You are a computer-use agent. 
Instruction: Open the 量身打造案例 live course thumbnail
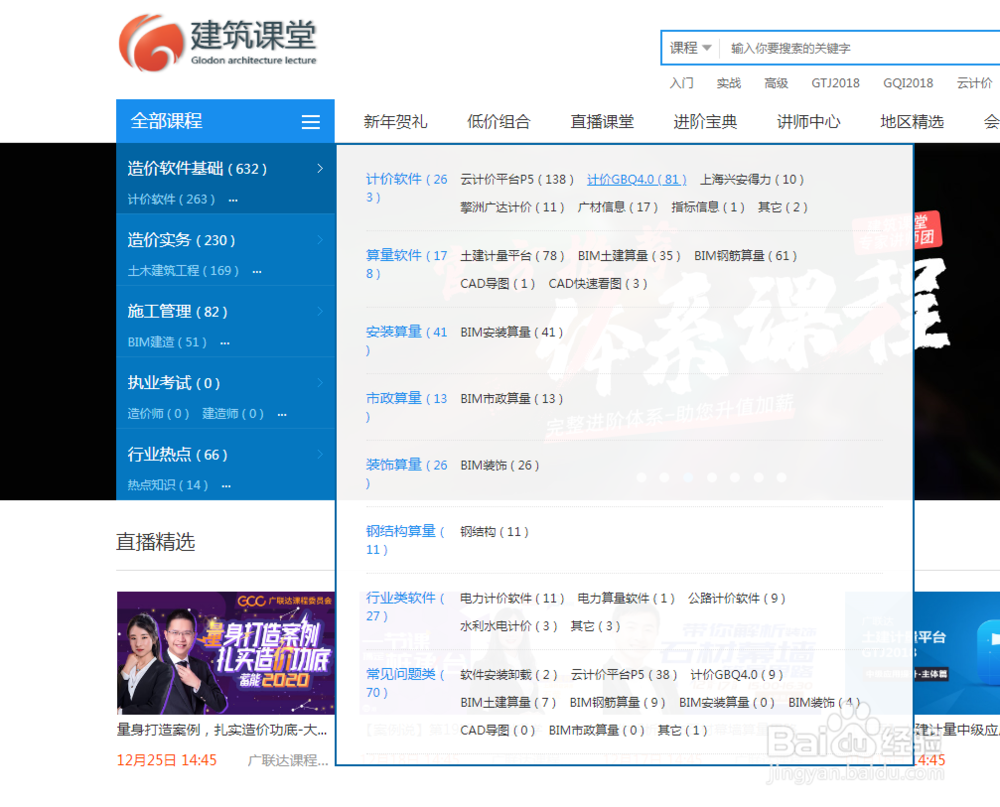(x=226, y=653)
